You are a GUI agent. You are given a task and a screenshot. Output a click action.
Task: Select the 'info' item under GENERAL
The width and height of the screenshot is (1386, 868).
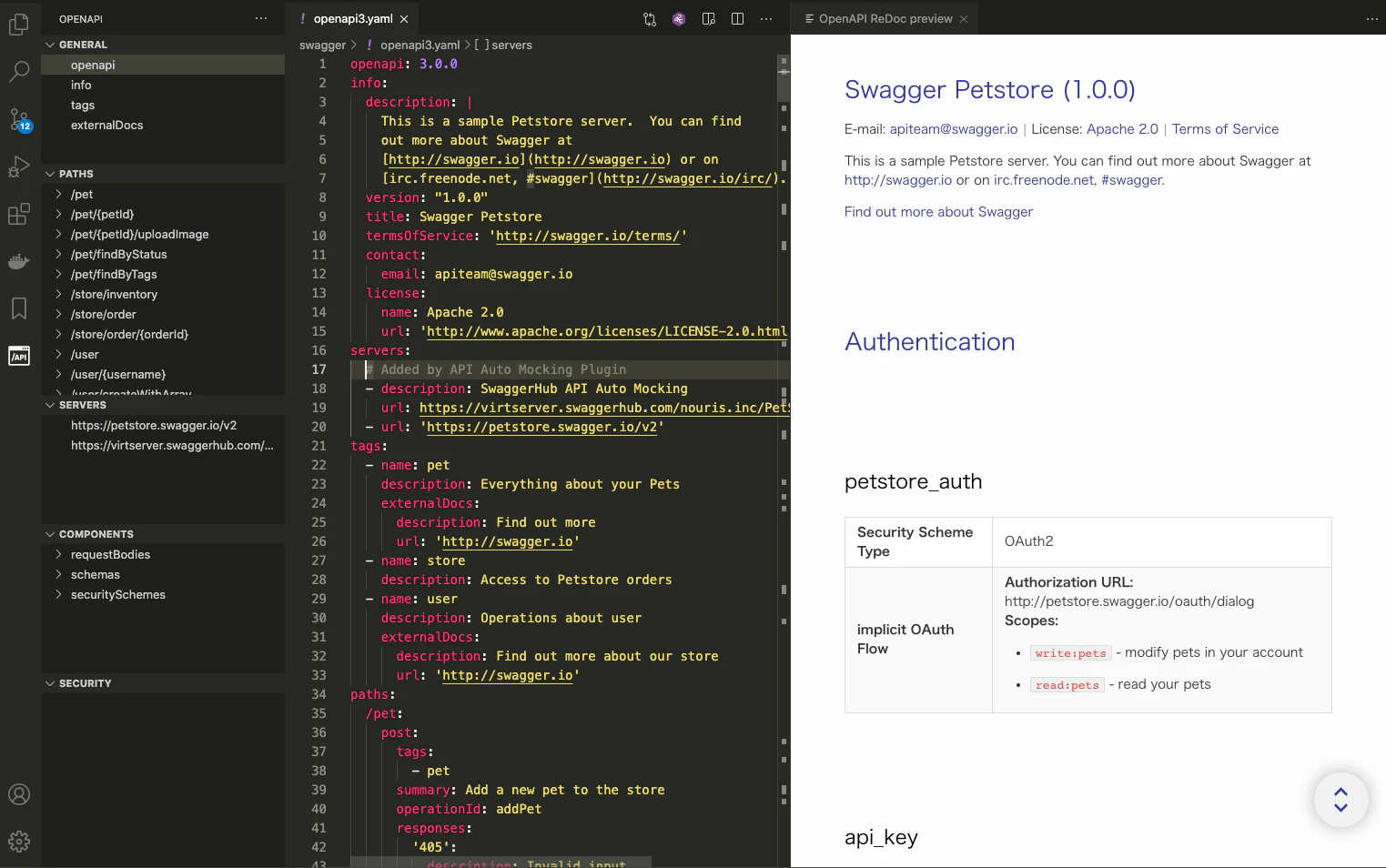pyautogui.click(x=163, y=85)
